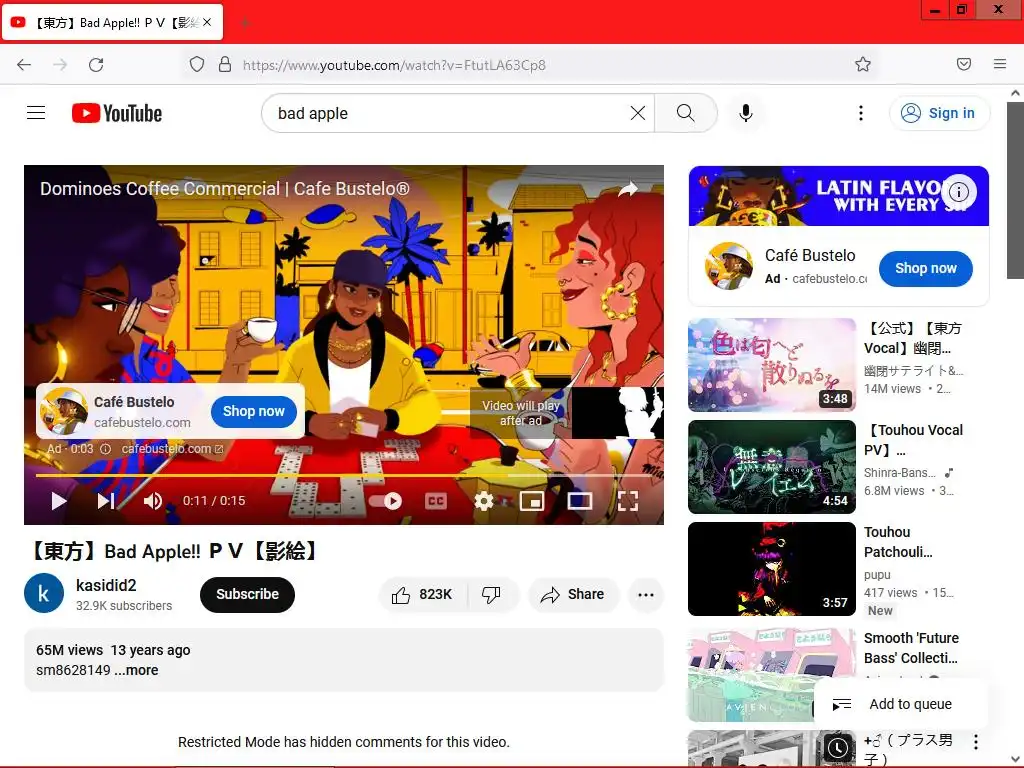Select Add to queue option

[900, 704]
